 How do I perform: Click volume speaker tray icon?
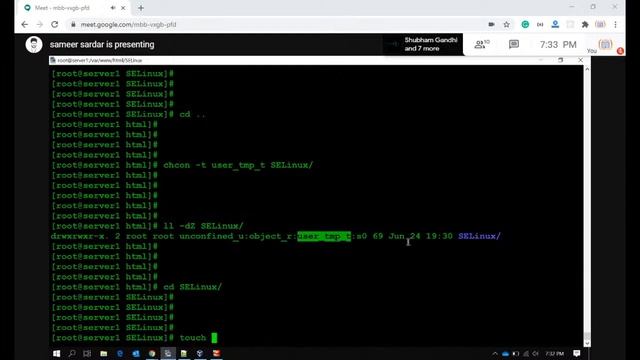click(536, 354)
